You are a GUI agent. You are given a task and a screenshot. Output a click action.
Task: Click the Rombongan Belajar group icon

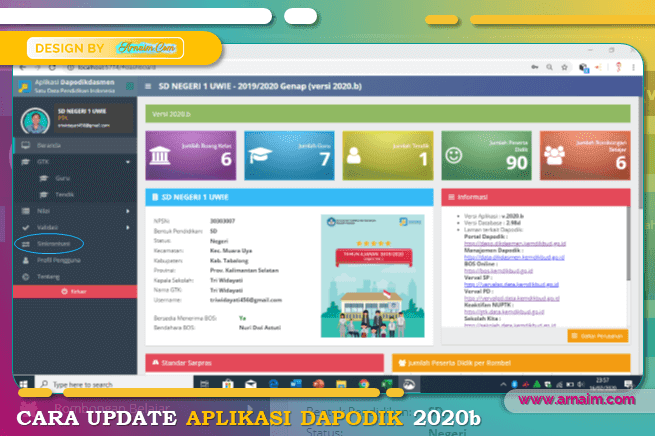[554, 155]
